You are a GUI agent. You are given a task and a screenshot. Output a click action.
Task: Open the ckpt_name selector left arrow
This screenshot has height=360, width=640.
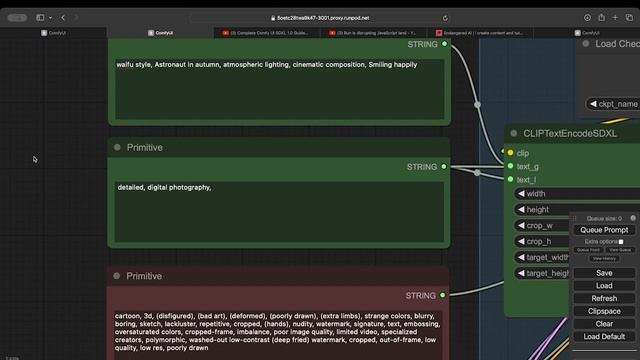593,104
